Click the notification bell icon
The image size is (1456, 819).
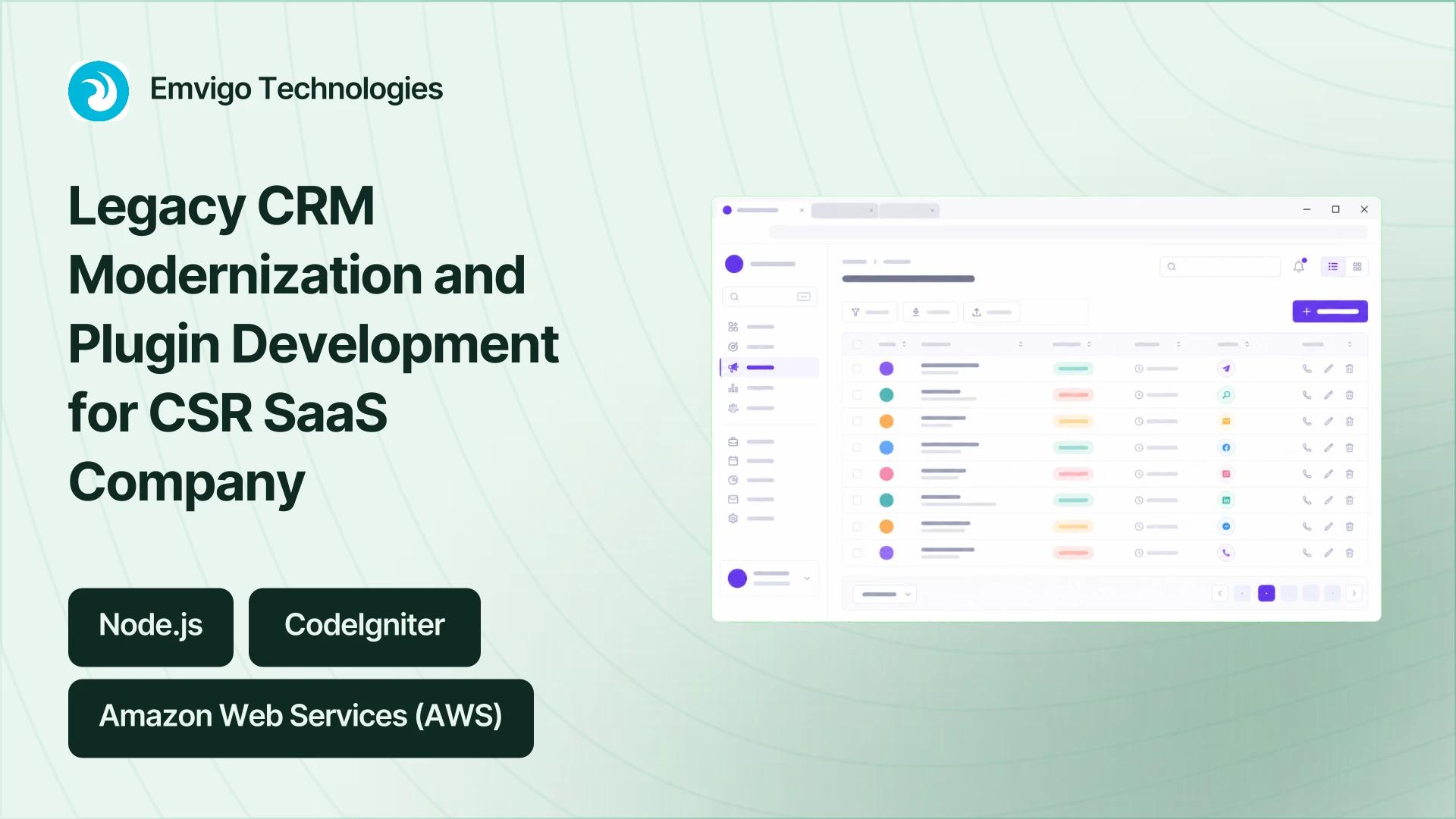click(1299, 266)
